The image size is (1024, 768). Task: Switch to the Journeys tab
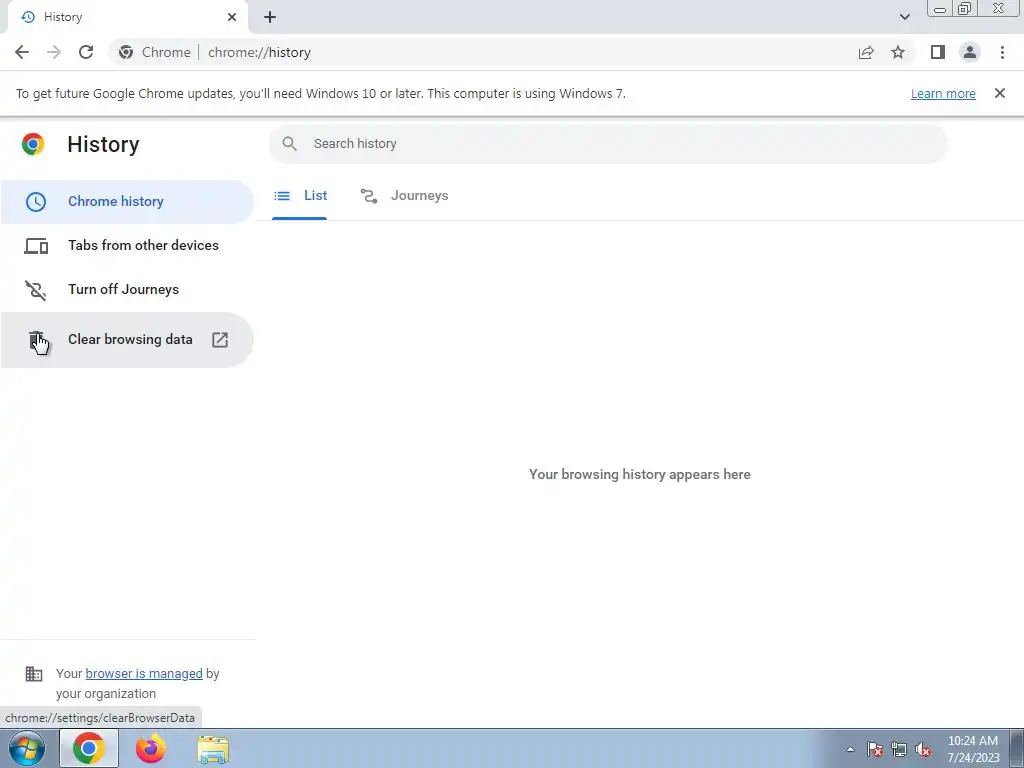[404, 196]
